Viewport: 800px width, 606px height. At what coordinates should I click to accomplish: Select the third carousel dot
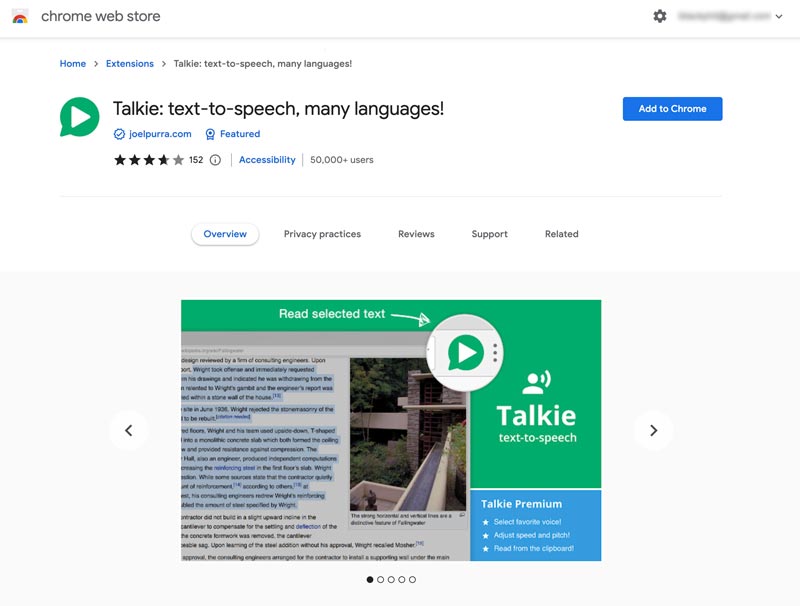[391, 579]
